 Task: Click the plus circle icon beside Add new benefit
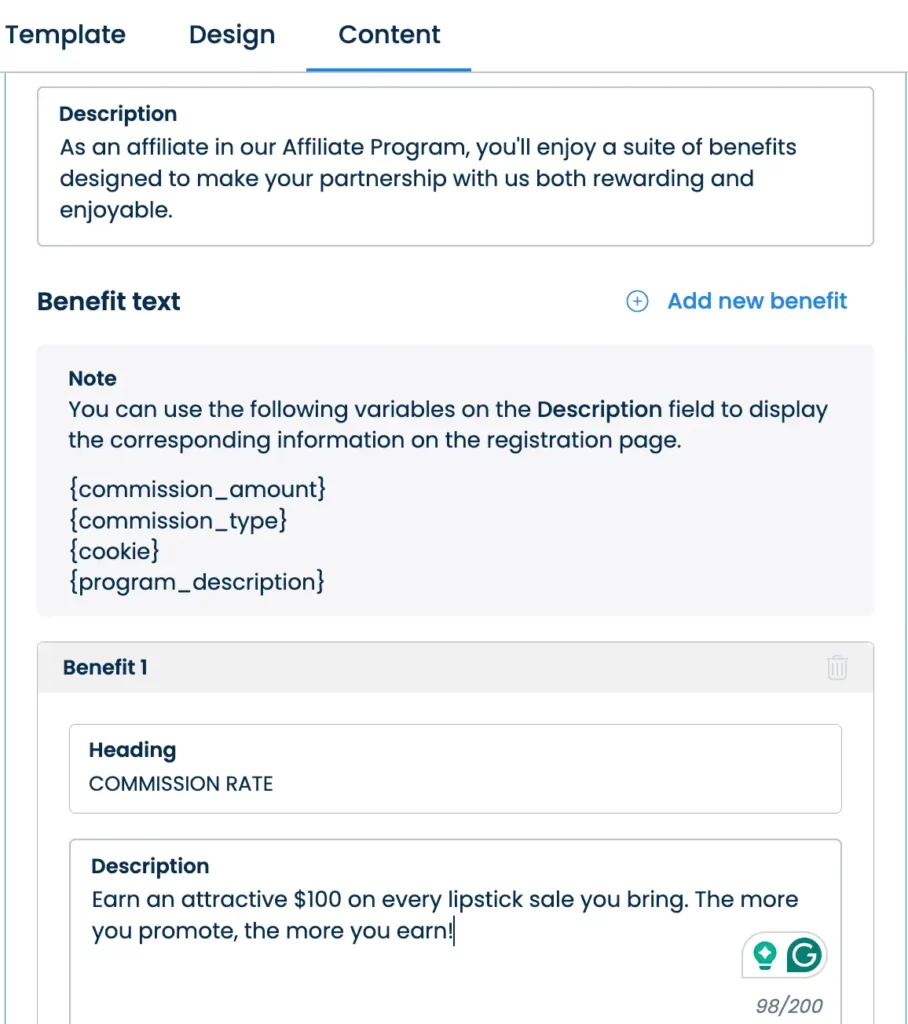pyautogui.click(x=637, y=301)
